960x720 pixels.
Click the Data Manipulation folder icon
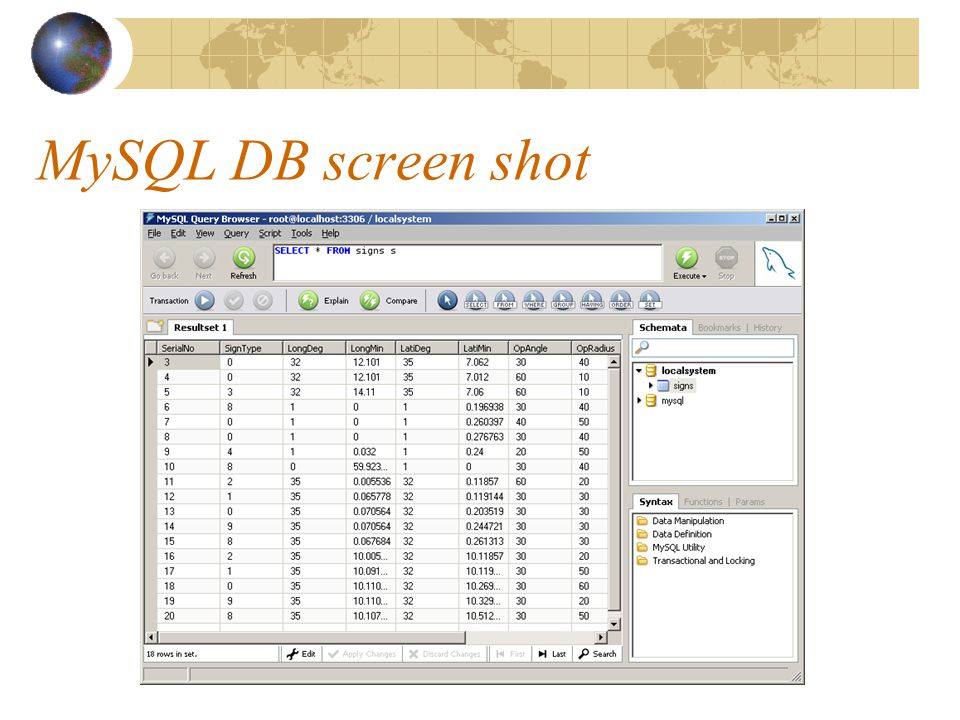point(642,521)
